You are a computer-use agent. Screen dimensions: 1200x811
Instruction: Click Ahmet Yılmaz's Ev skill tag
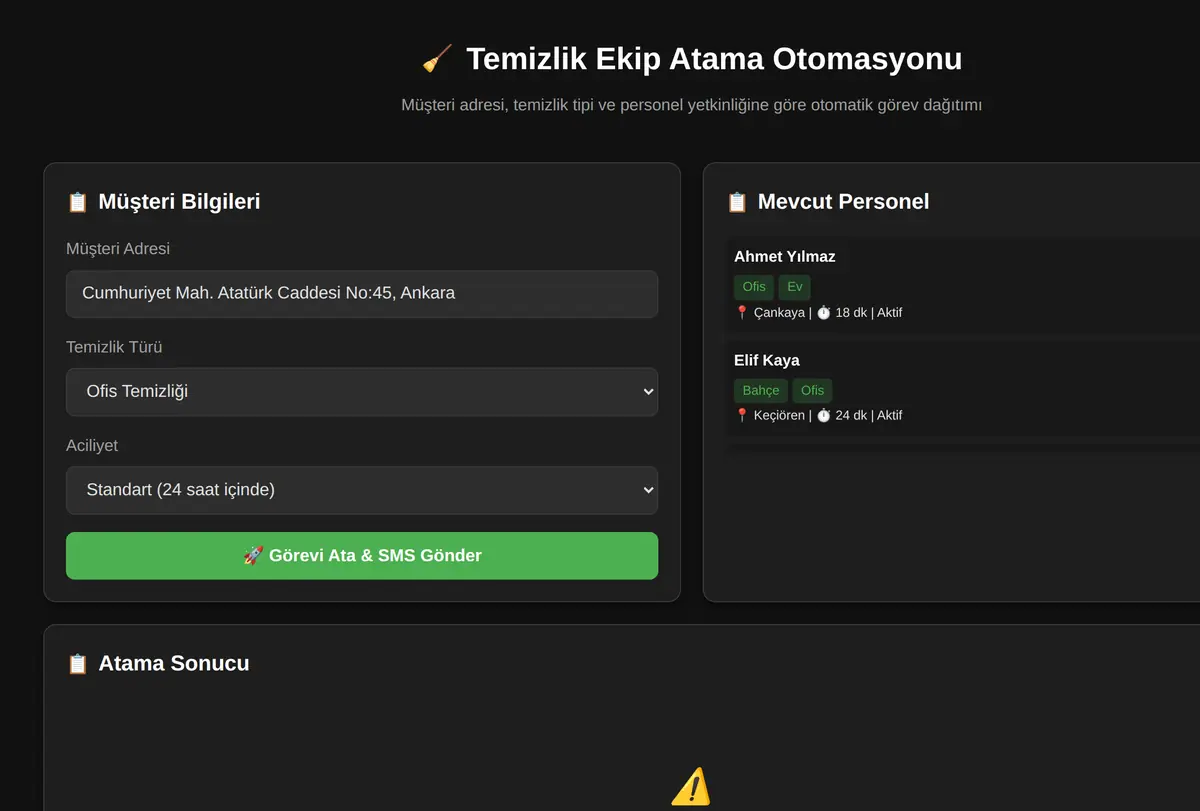(795, 287)
